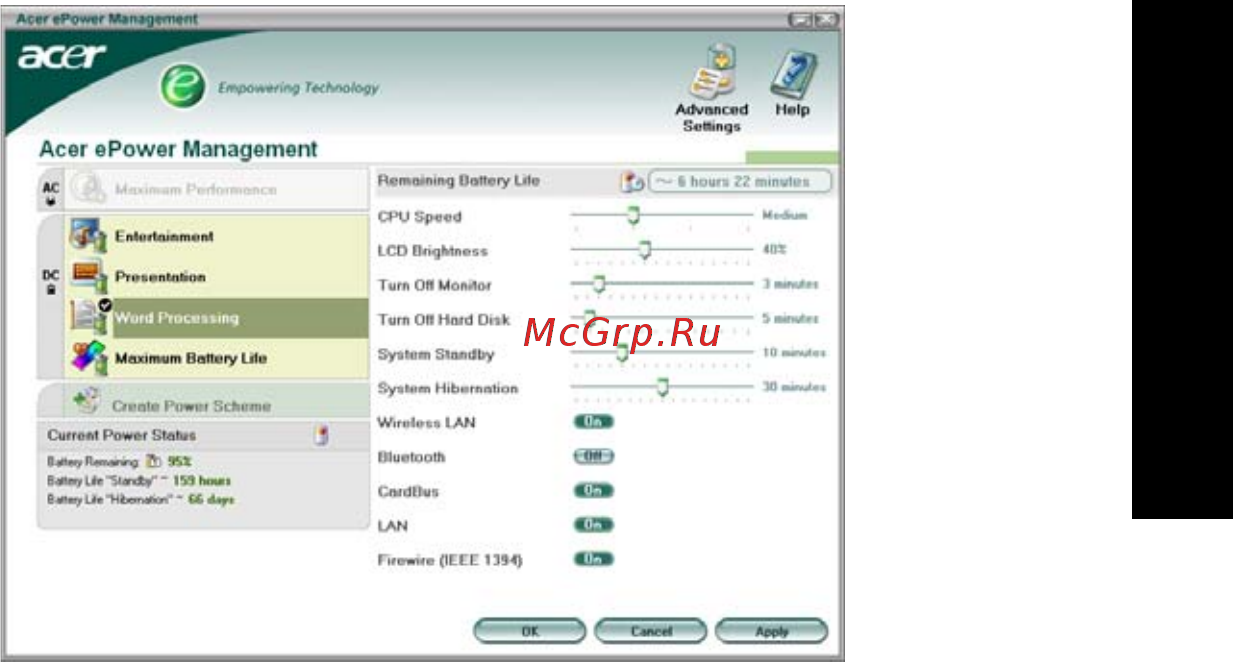1233x662 pixels.
Task: Select the Presentation power profile
Action: click(218, 278)
